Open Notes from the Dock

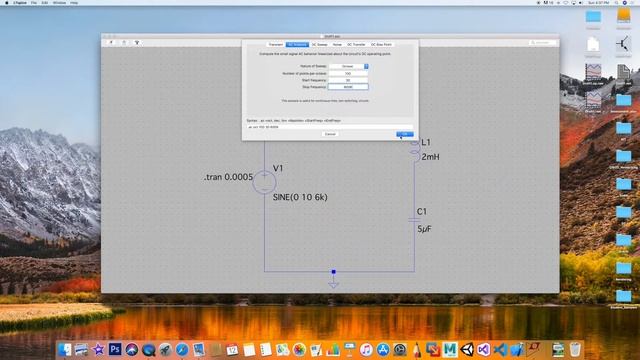(x=249, y=350)
